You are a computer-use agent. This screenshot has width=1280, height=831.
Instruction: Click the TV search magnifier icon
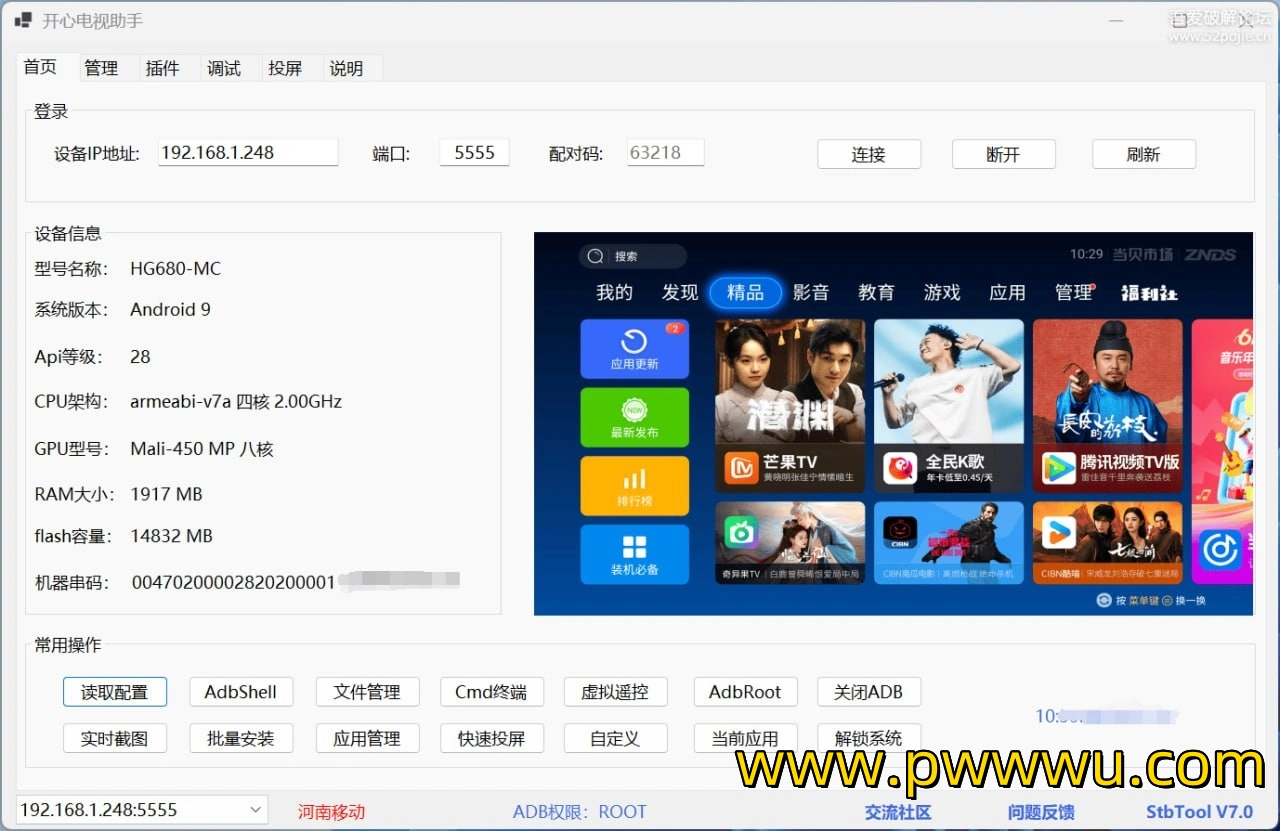595,256
